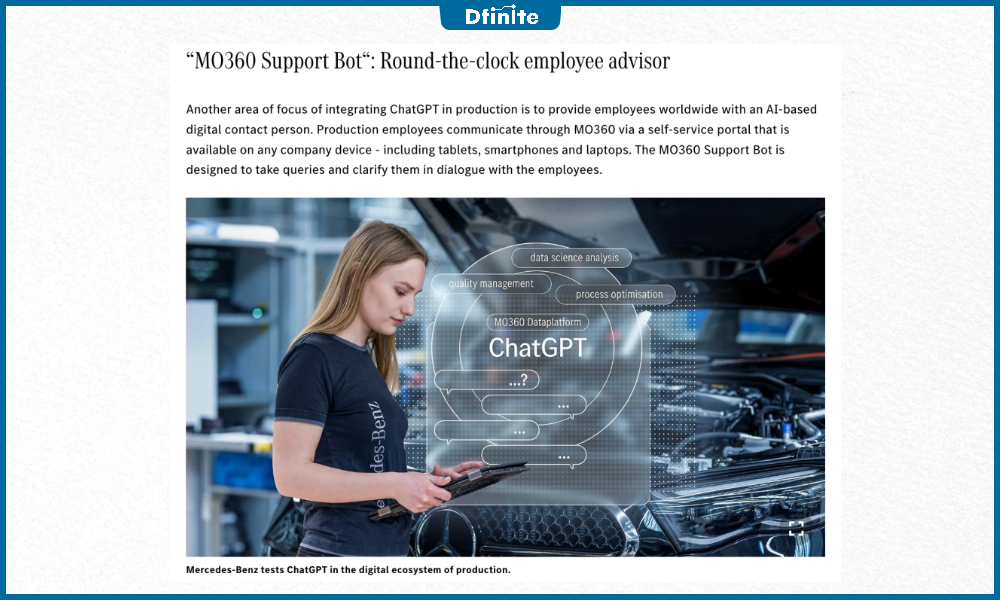Open the Mercedes-Benz ChatGPT production photo
This screenshot has width=1000, height=600.
click(x=505, y=377)
